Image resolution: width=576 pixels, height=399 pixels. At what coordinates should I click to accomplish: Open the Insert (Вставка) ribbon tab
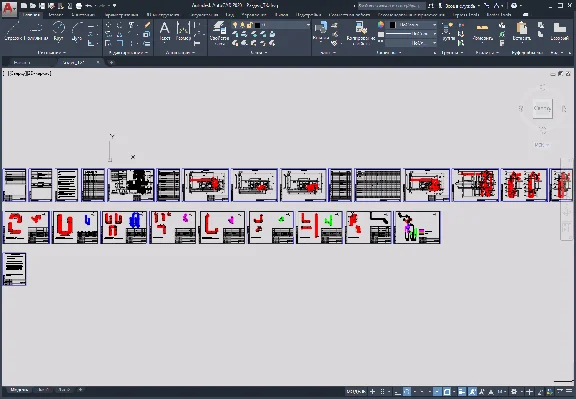(x=55, y=15)
